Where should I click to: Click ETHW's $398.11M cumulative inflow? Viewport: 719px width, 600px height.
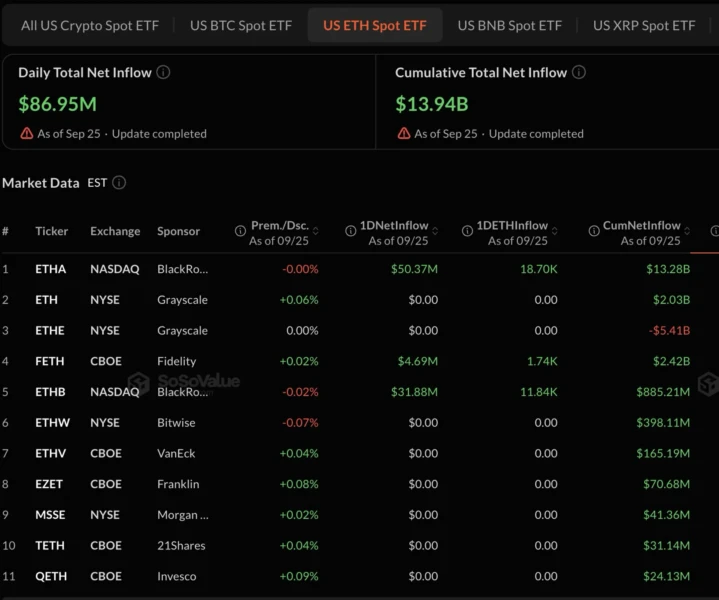(663, 422)
